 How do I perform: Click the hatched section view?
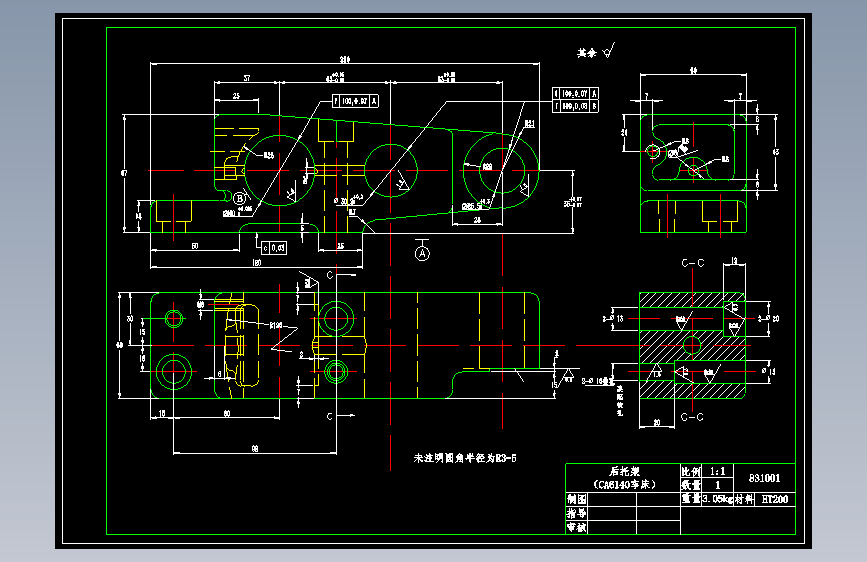point(692,346)
